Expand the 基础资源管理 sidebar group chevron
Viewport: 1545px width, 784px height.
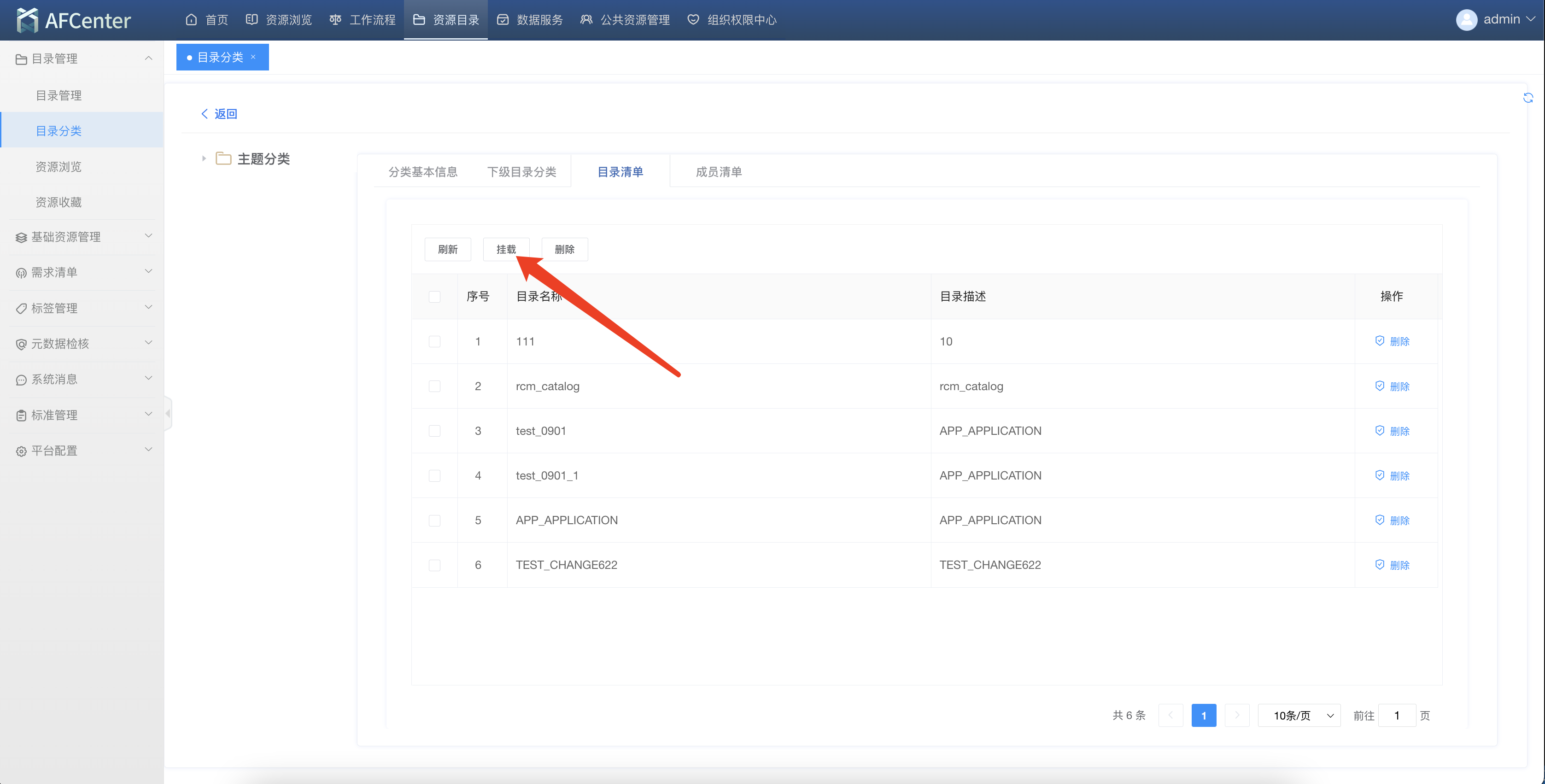click(x=149, y=236)
